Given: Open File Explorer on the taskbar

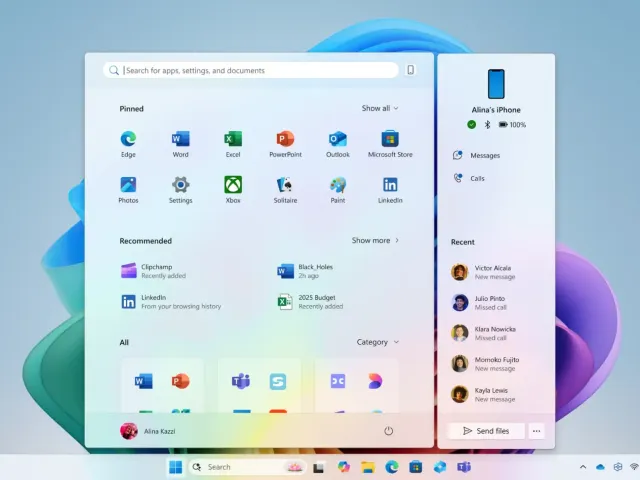Looking at the screenshot, I should [368, 467].
